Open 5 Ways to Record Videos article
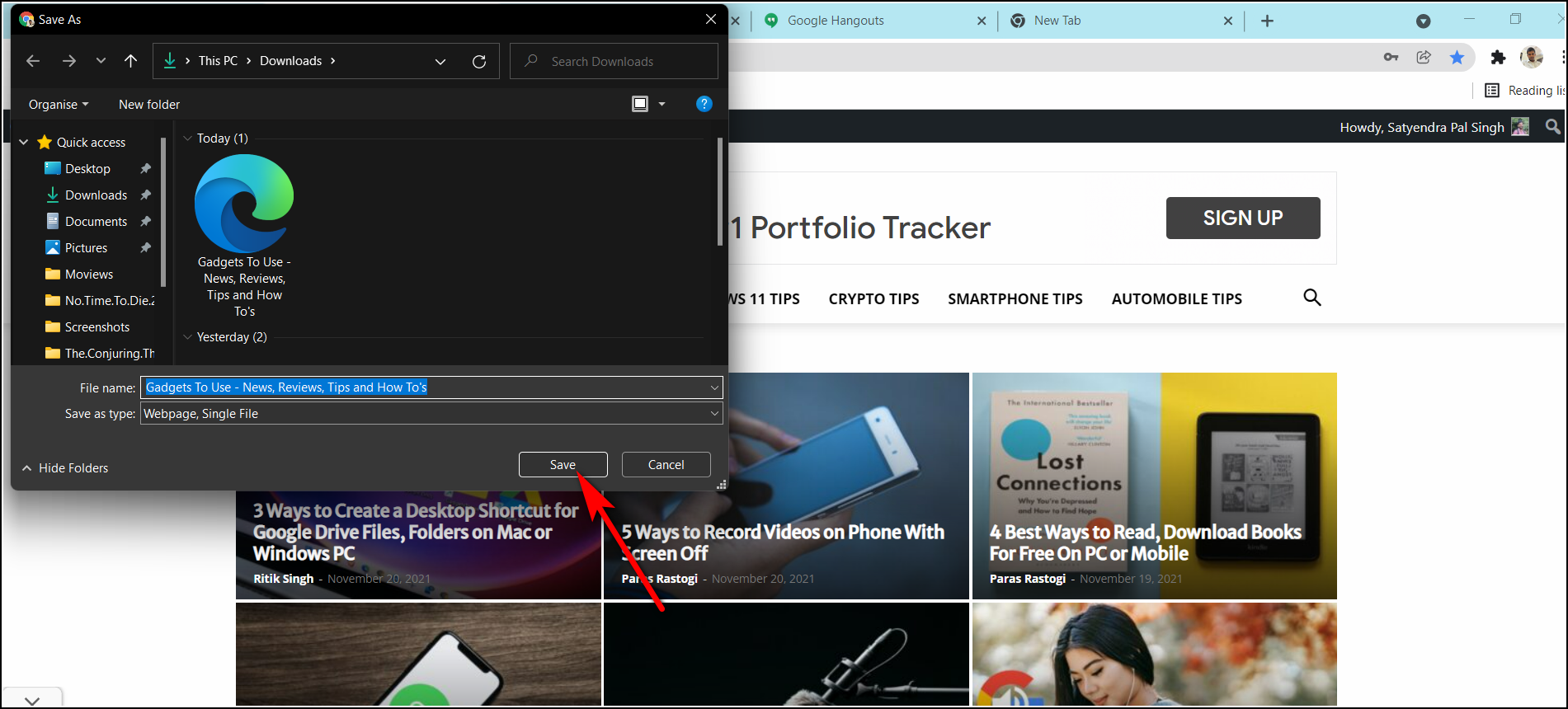This screenshot has height=709, width=1568. pyautogui.click(x=783, y=542)
